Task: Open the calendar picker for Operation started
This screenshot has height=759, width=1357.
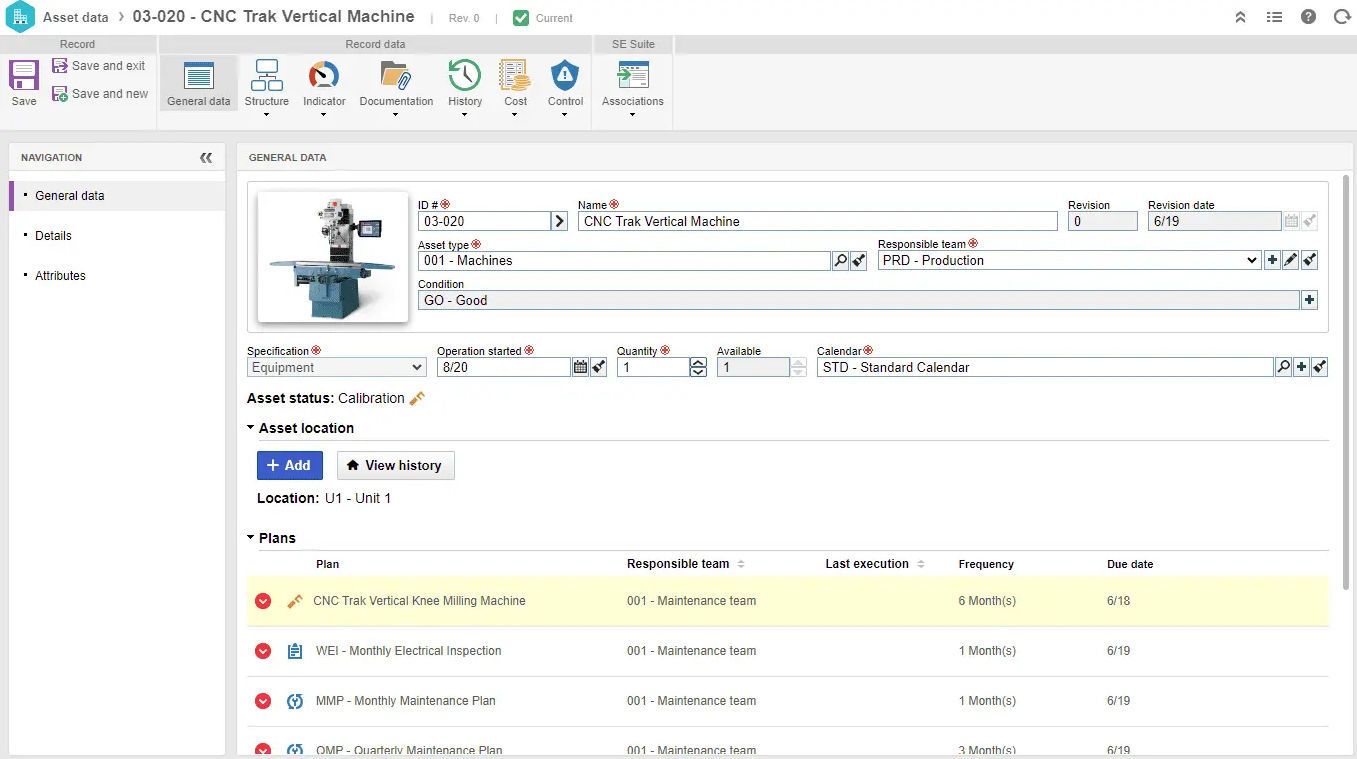Action: pos(580,367)
